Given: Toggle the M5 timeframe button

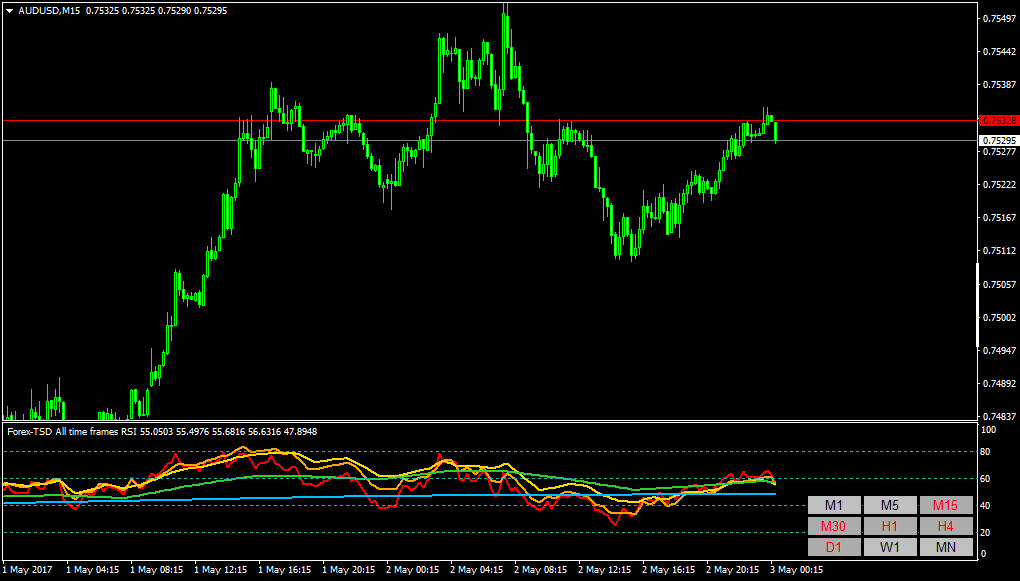Looking at the screenshot, I should click(x=890, y=506).
